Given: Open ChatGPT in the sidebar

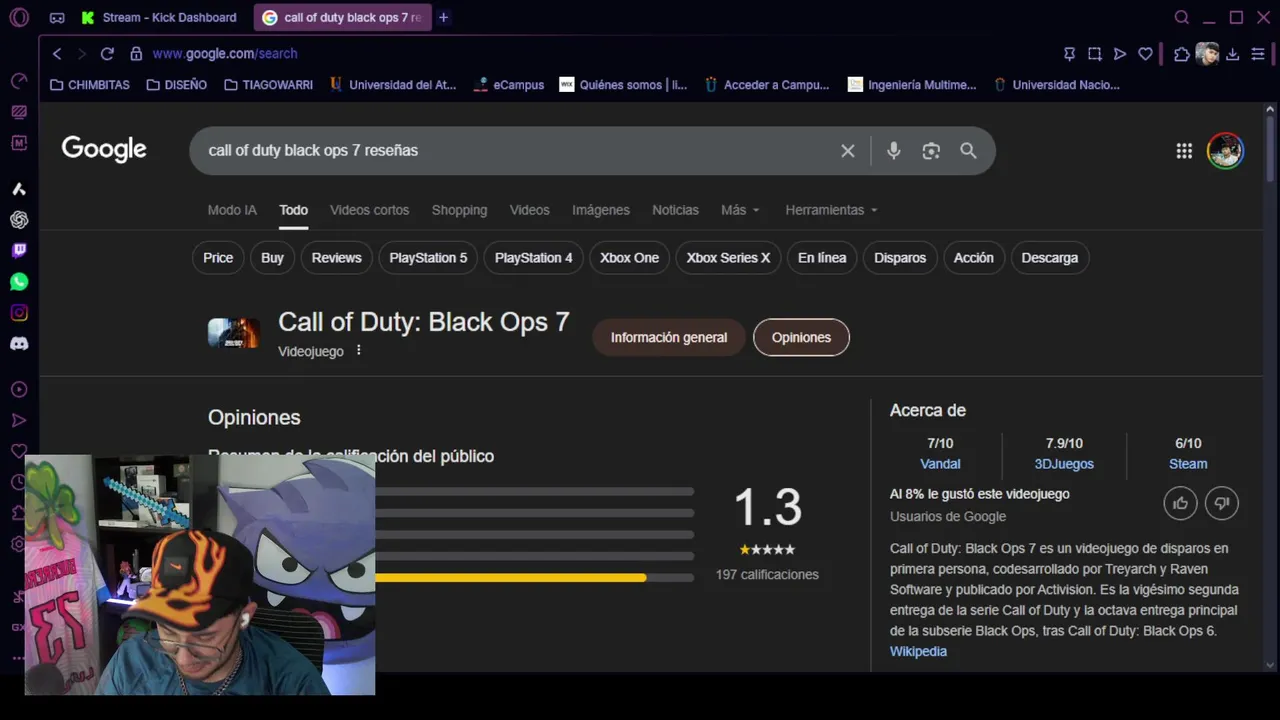Looking at the screenshot, I should pyautogui.click(x=19, y=220).
